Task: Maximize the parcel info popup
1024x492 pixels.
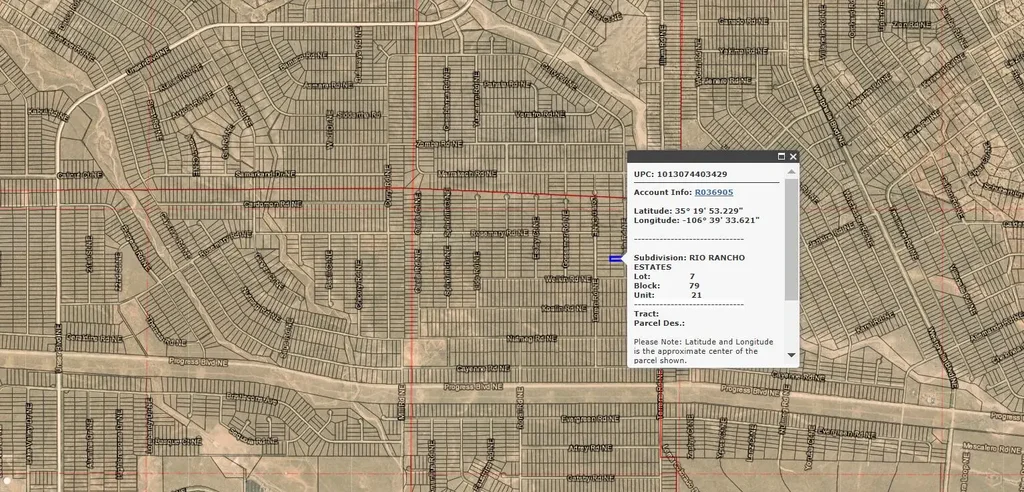Action: click(x=780, y=157)
